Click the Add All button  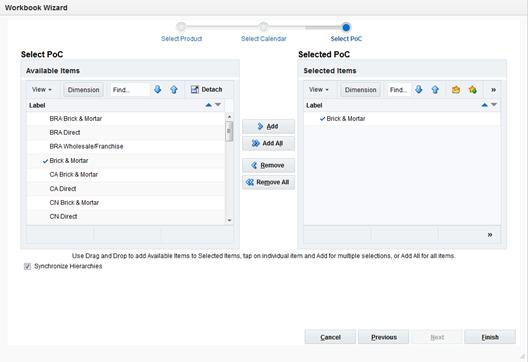268,143
